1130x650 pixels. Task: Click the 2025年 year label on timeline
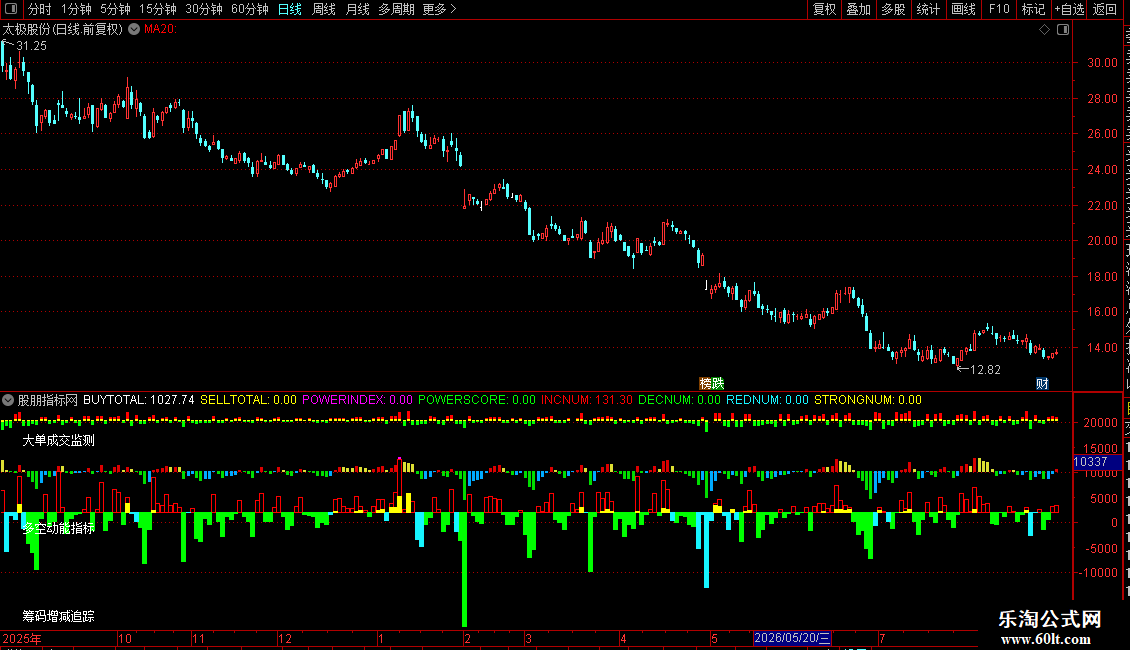(x=22, y=638)
